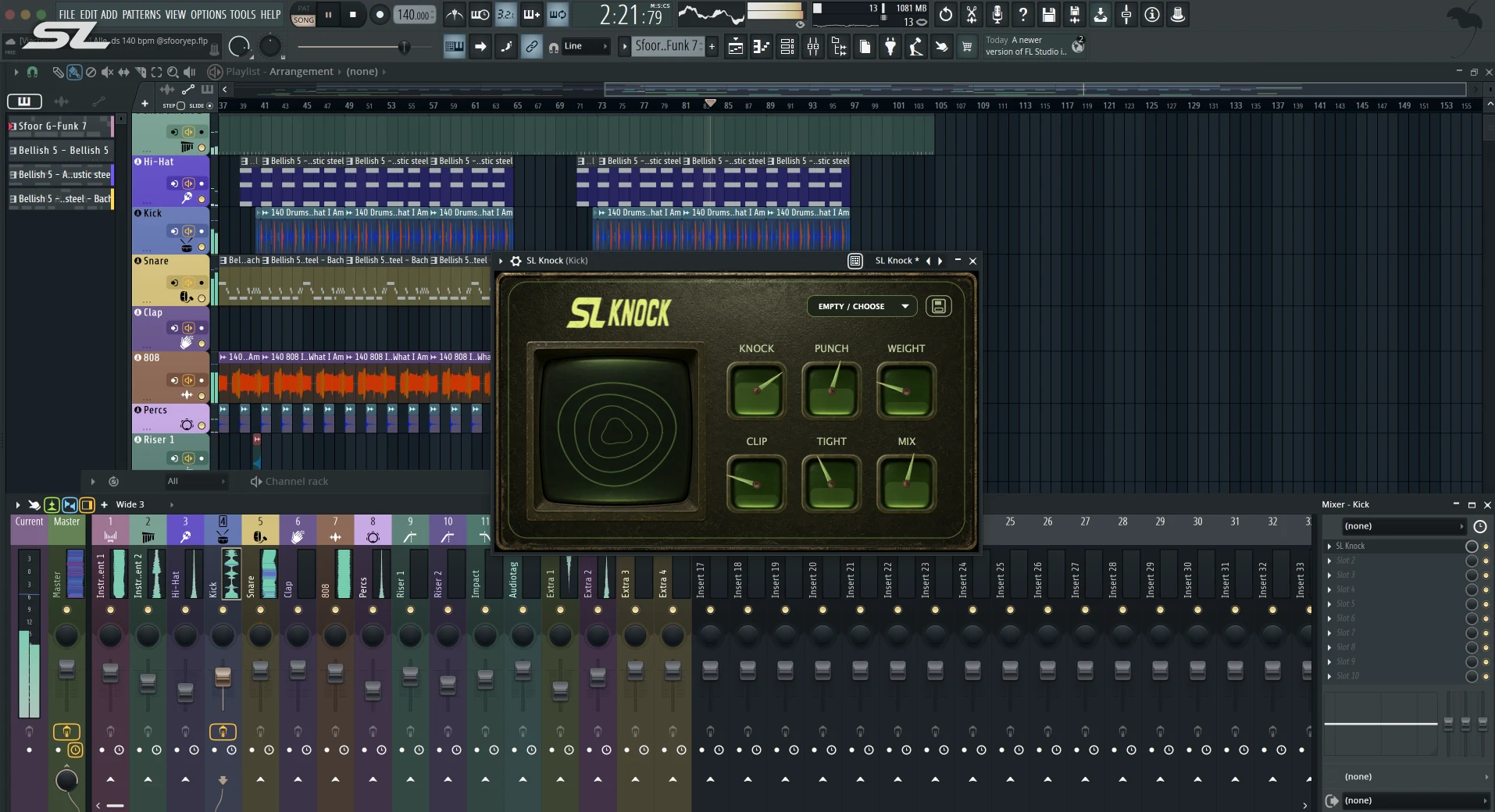
Task: Open the PATTERNS menu
Action: pos(141,14)
